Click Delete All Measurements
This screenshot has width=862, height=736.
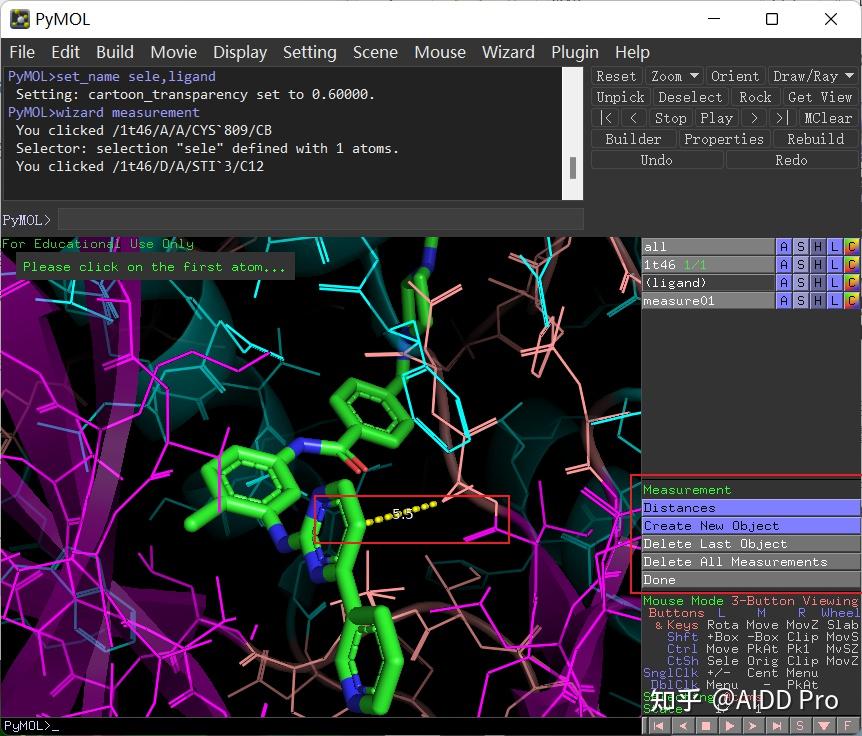750,562
